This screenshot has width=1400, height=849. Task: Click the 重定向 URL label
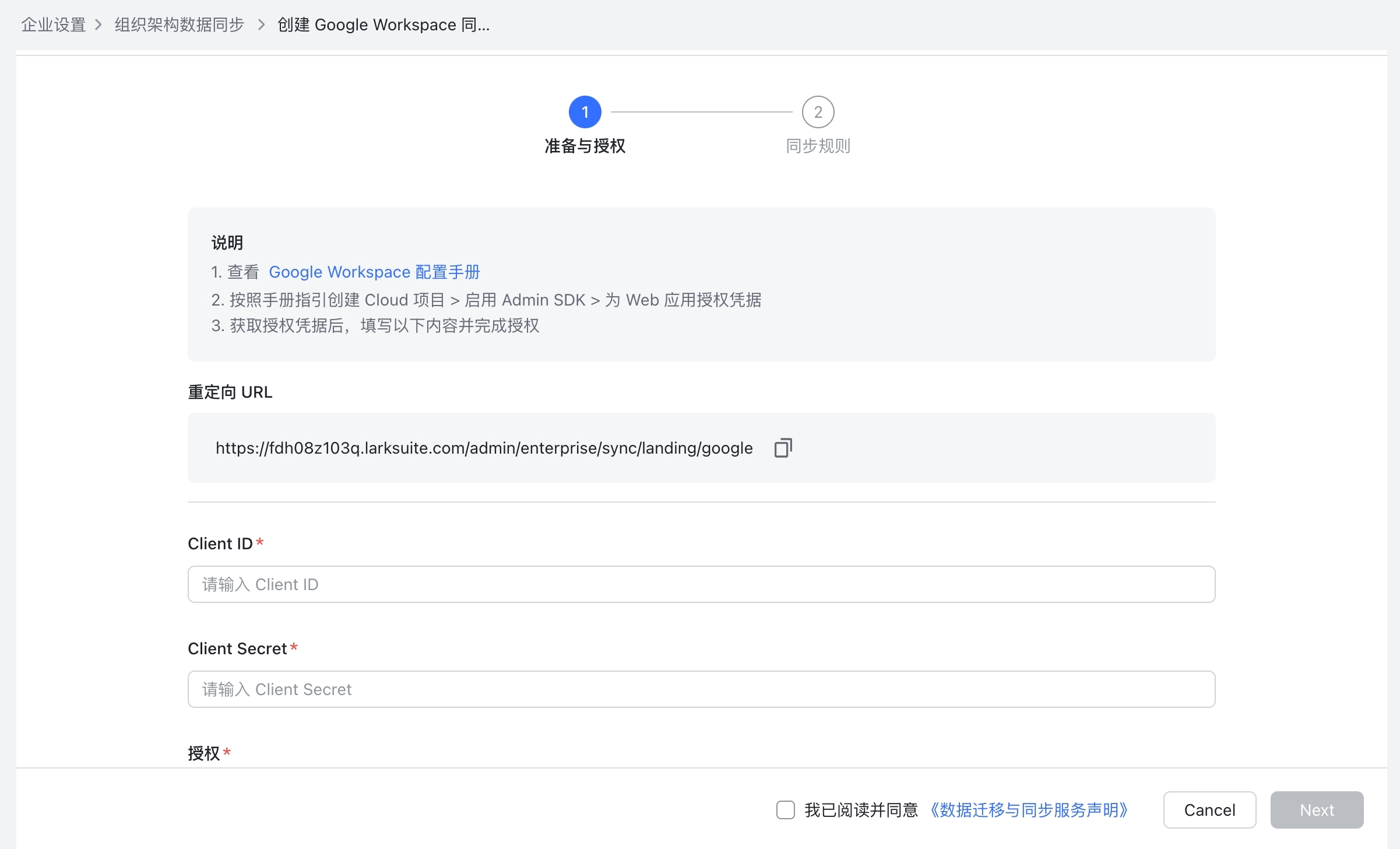(x=230, y=392)
